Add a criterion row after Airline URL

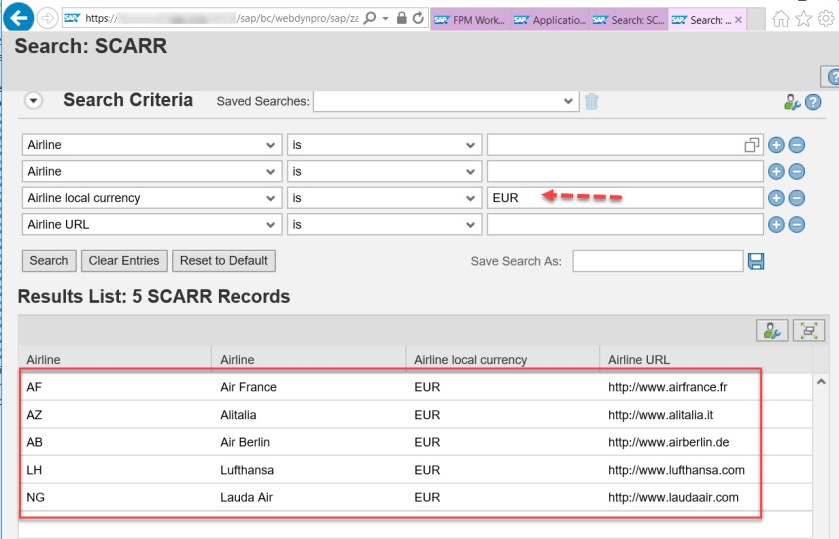[x=776, y=225]
